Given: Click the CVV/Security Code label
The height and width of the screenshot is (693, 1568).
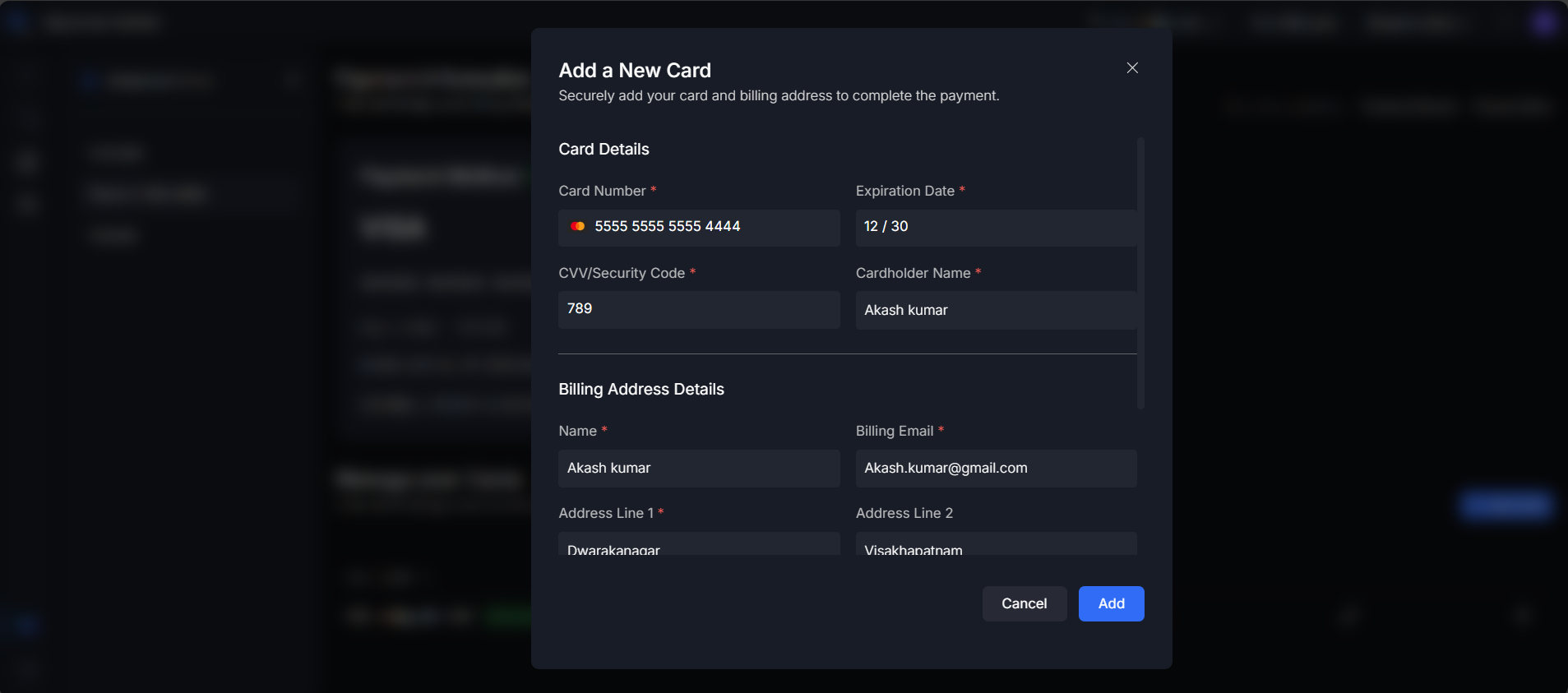Looking at the screenshot, I should point(621,273).
